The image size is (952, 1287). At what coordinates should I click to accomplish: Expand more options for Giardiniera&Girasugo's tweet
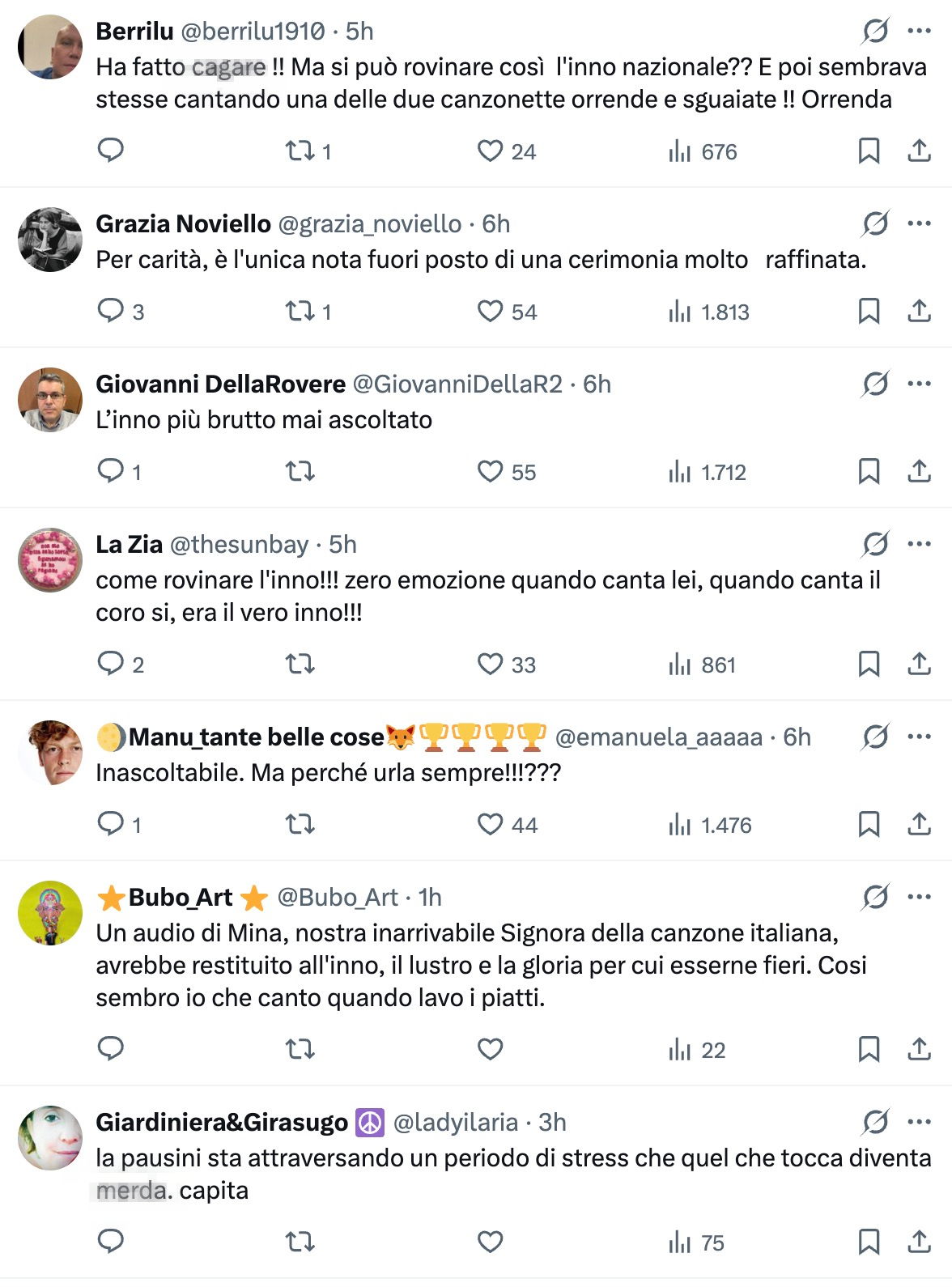coord(920,1122)
